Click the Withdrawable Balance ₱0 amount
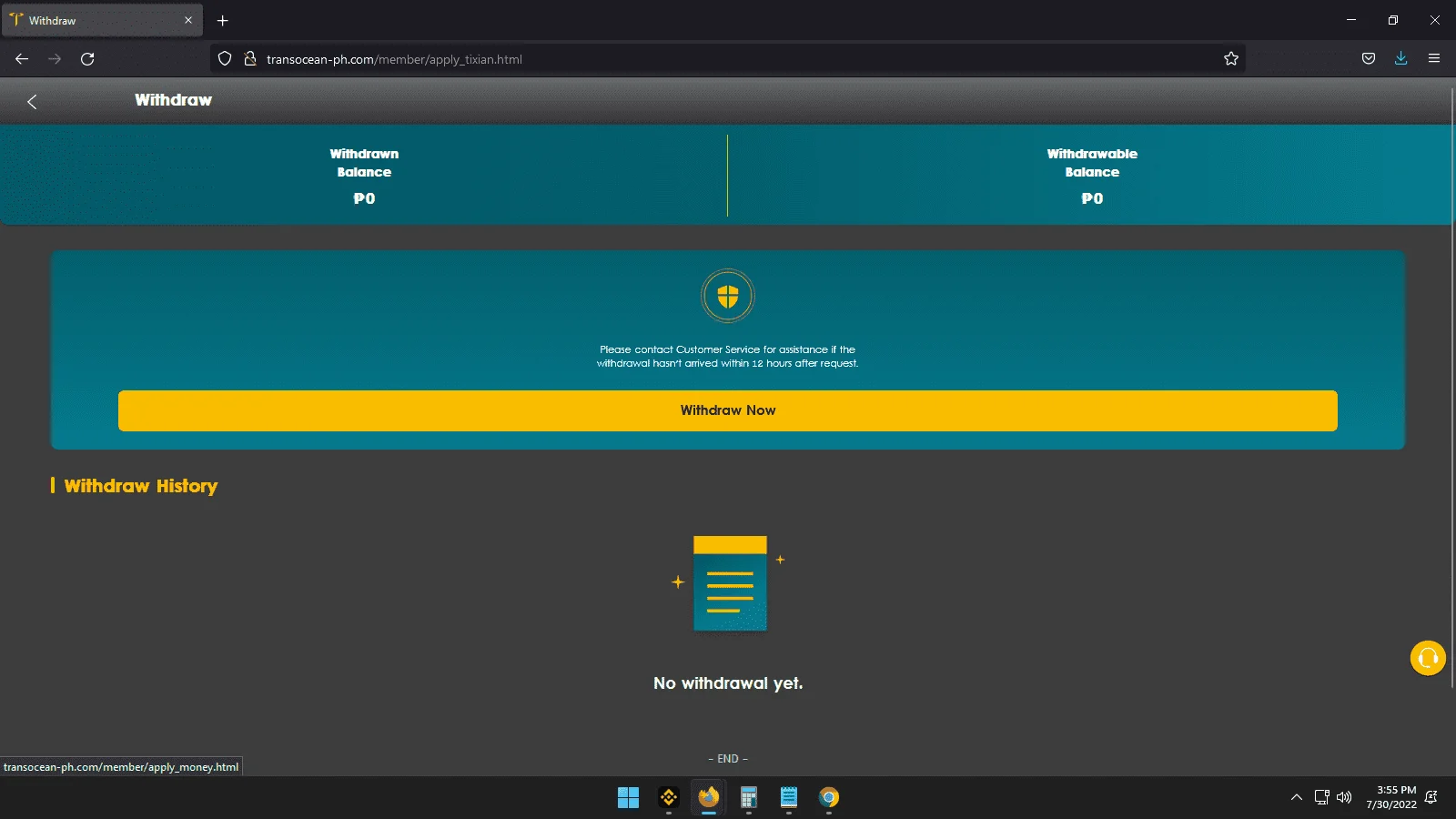 [x=1092, y=198]
